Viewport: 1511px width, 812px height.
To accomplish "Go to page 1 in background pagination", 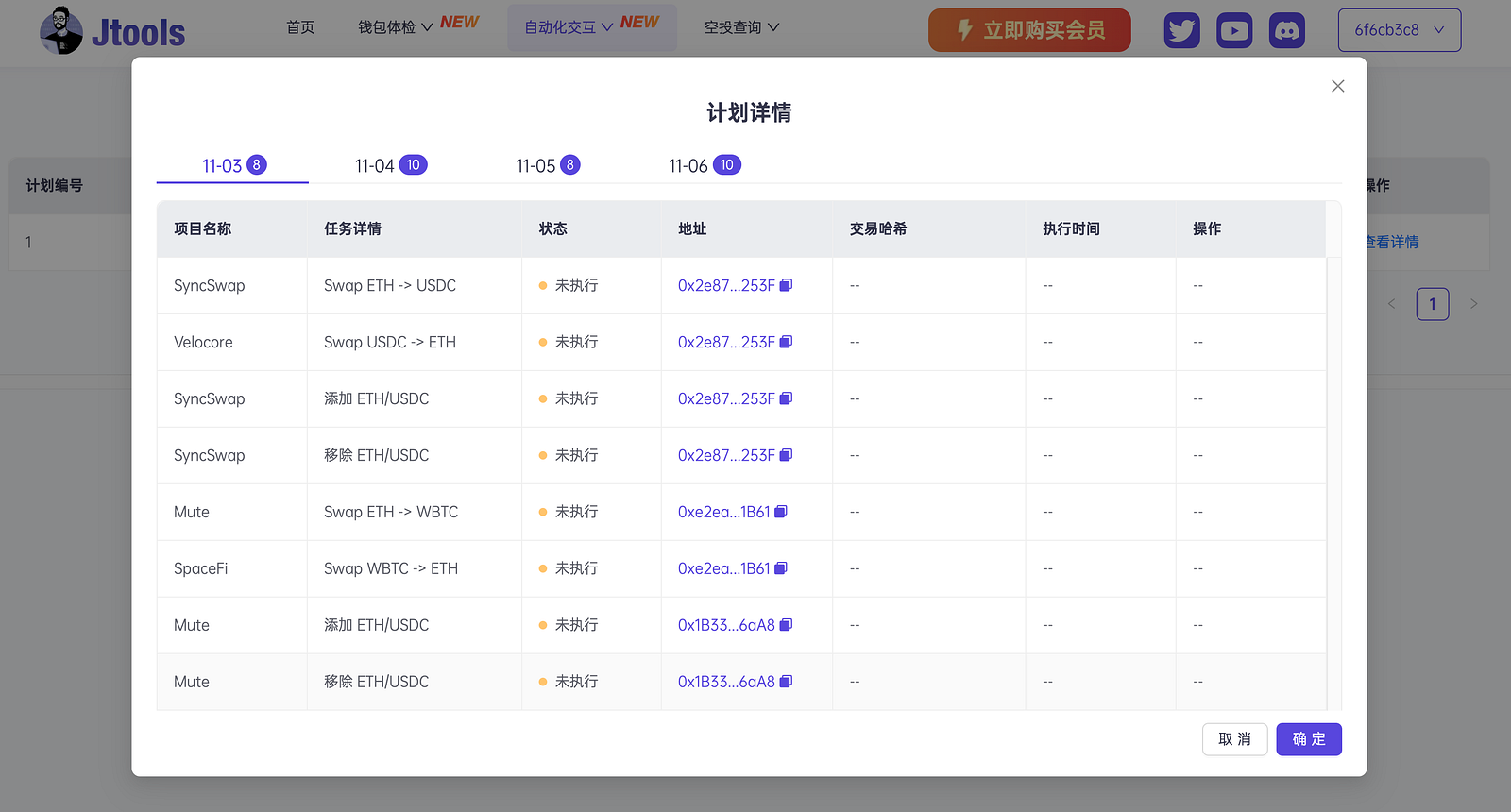I will coord(1433,304).
